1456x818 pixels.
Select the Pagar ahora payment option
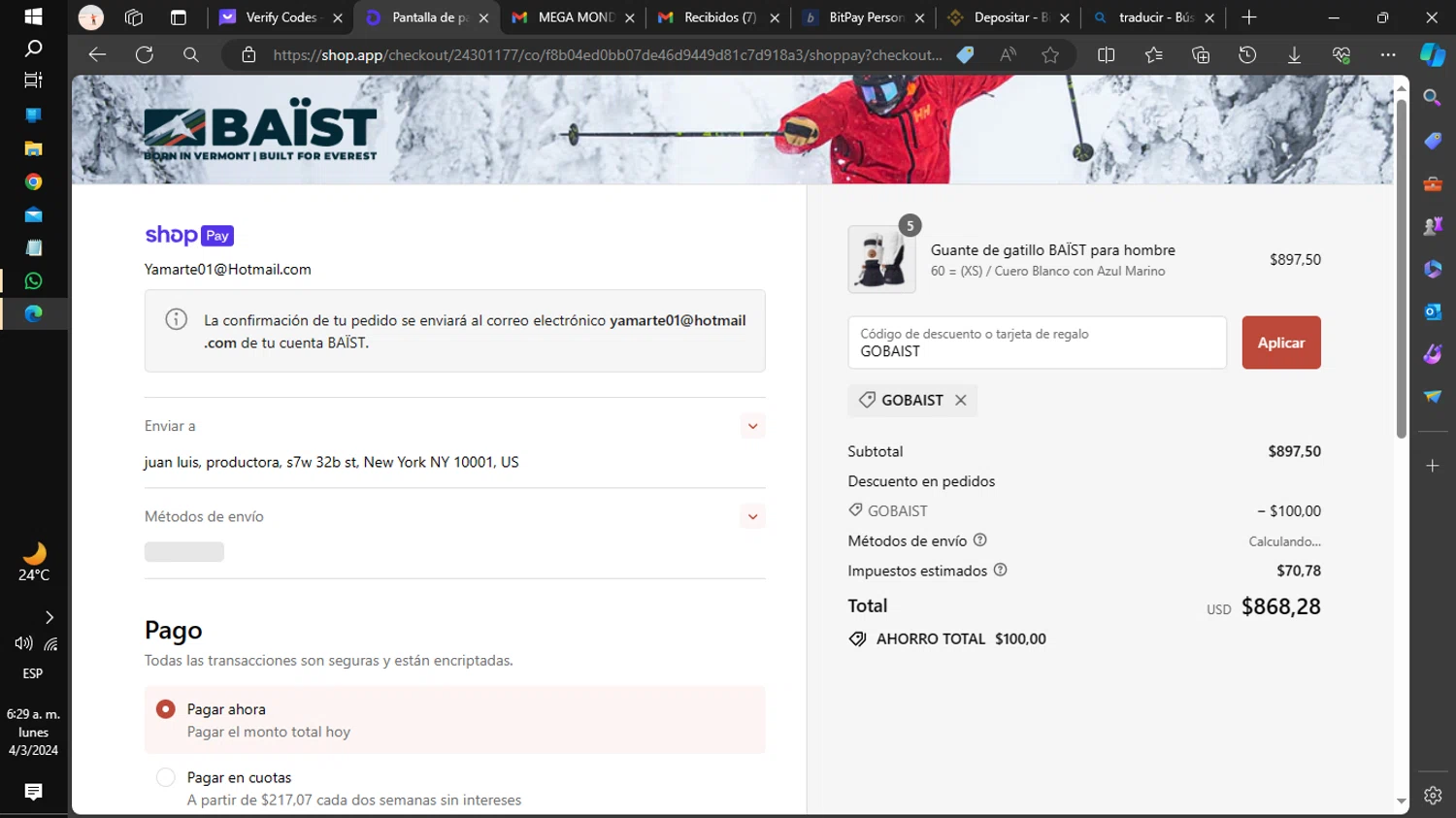click(x=455, y=720)
